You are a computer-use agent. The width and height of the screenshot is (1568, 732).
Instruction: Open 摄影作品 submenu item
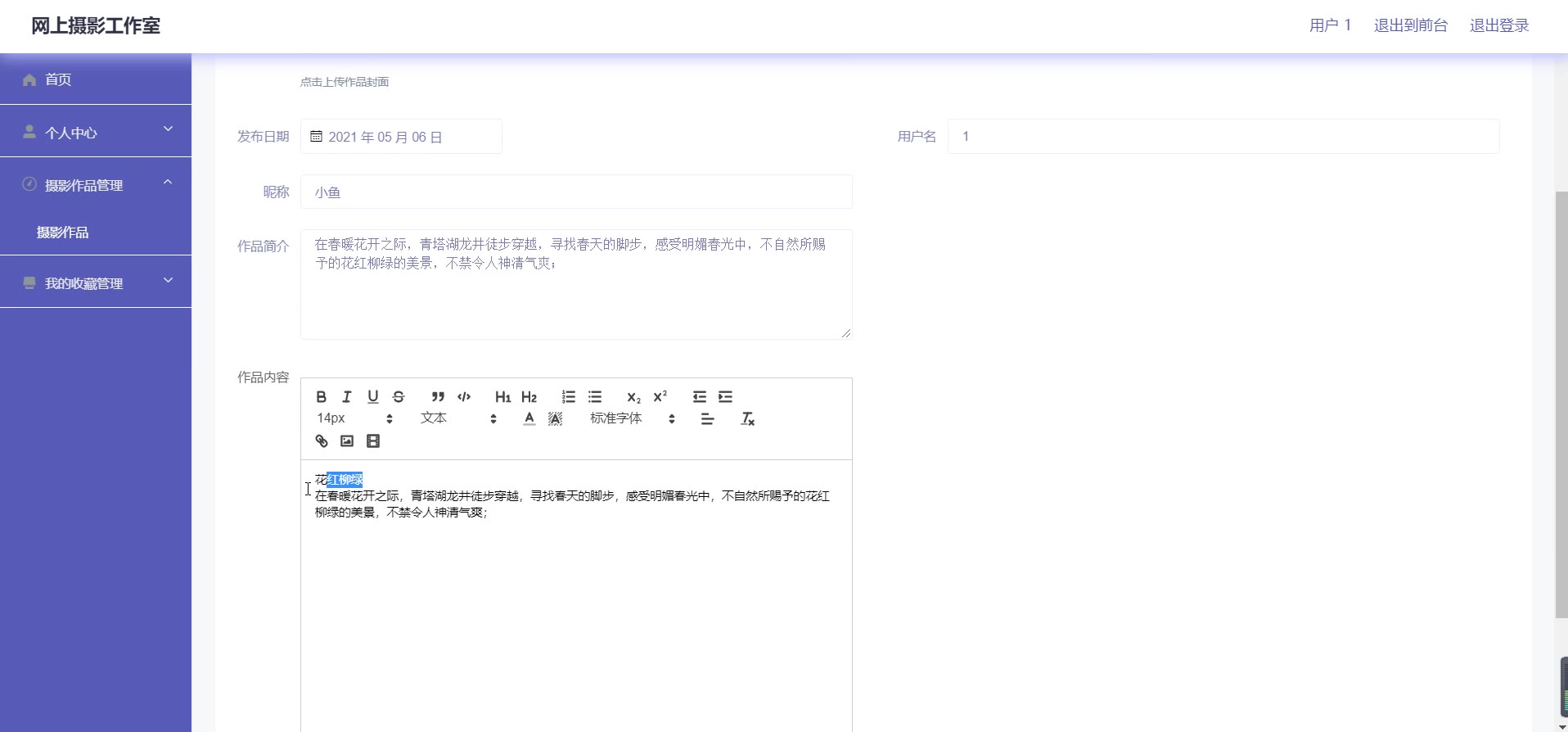(x=63, y=233)
